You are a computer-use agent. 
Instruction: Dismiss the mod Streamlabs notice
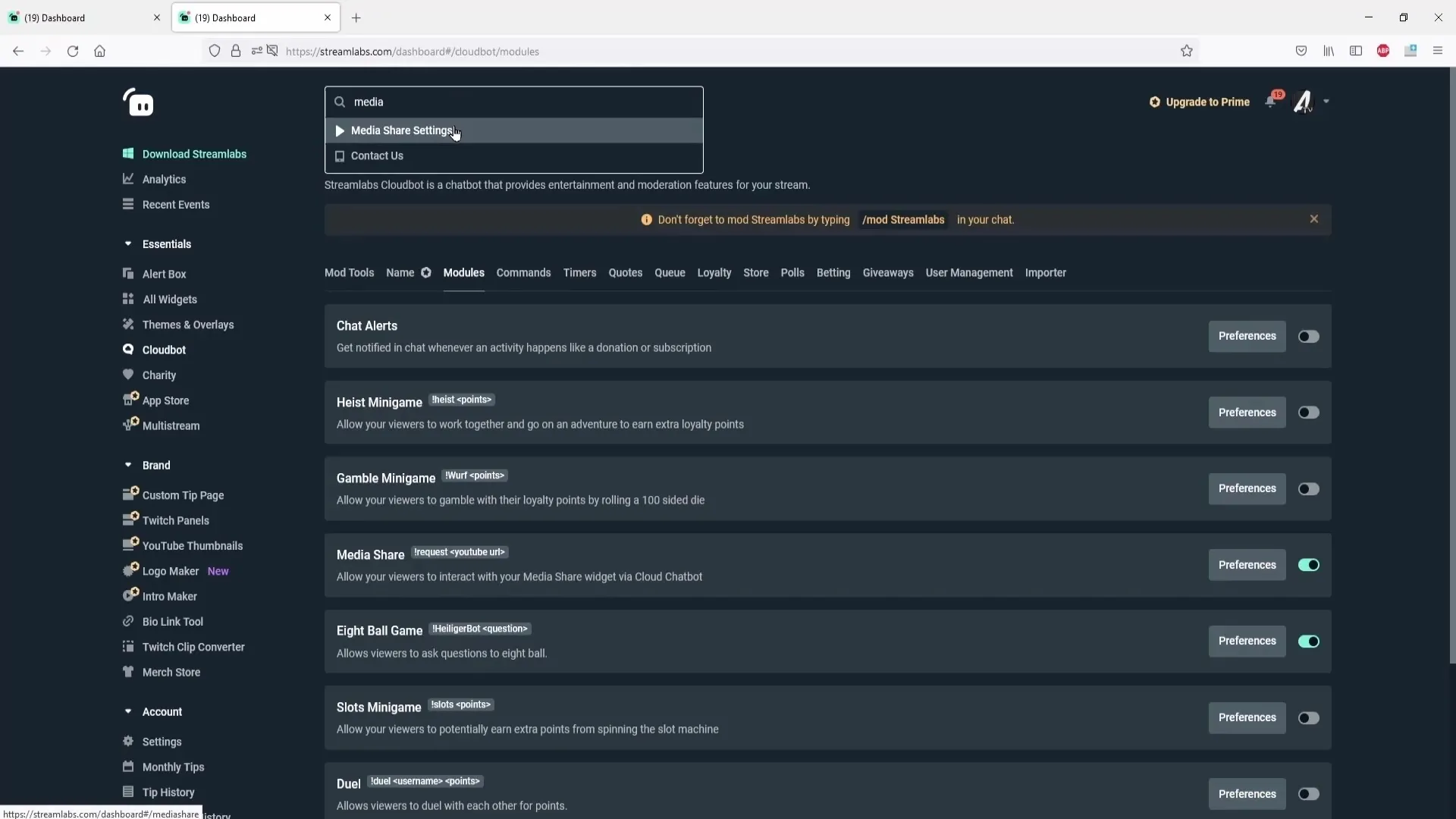coord(1314,219)
